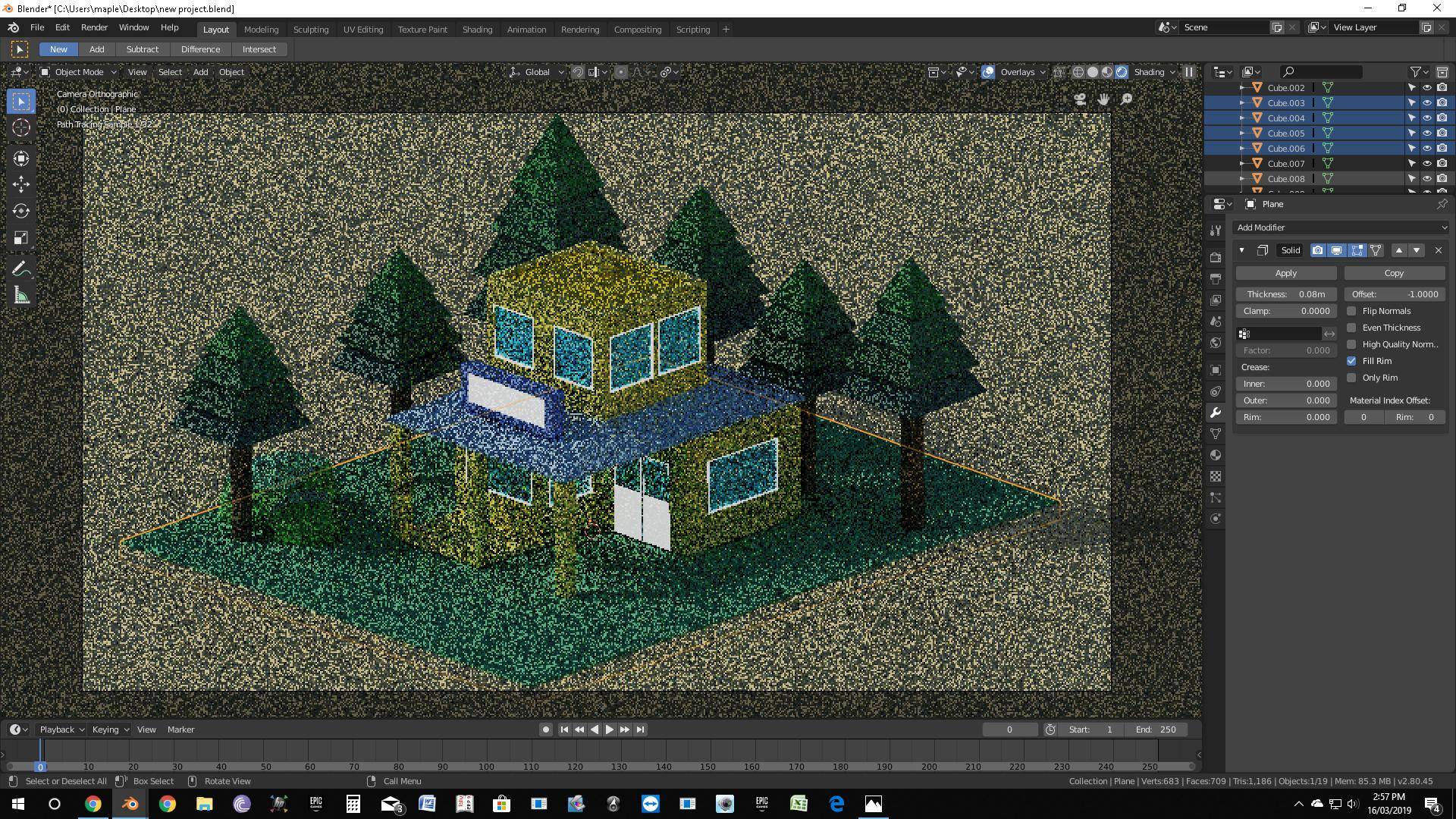Collapse the Solidify modifier panel
This screenshot has height=819, width=1456.
(1242, 250)
